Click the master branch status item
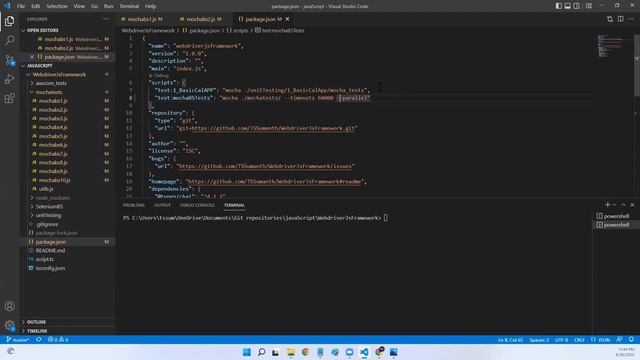 [18, 340]
